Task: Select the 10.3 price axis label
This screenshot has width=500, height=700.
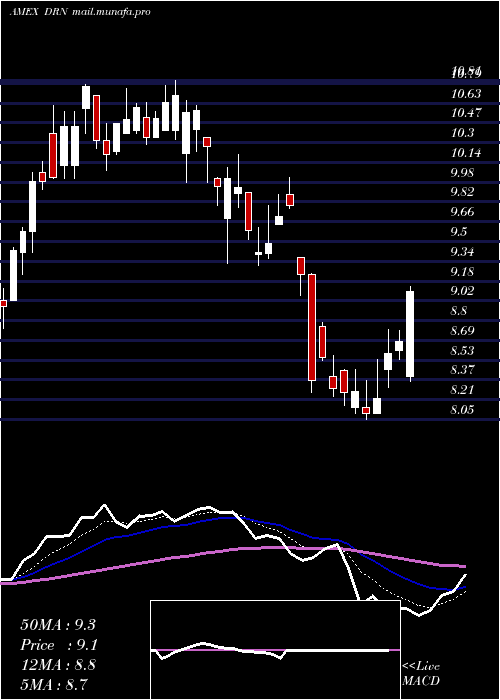Action: coord(462,133)
